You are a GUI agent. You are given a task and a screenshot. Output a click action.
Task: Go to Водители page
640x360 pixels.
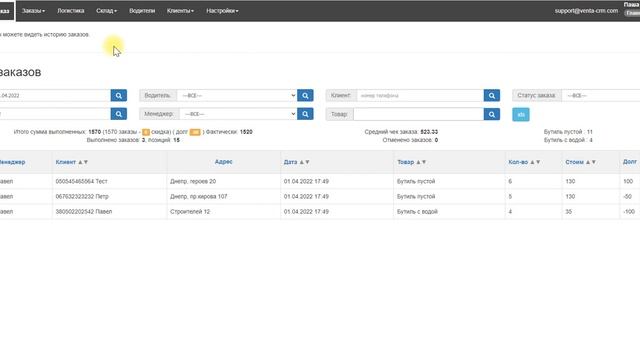[x=142, y=11]
